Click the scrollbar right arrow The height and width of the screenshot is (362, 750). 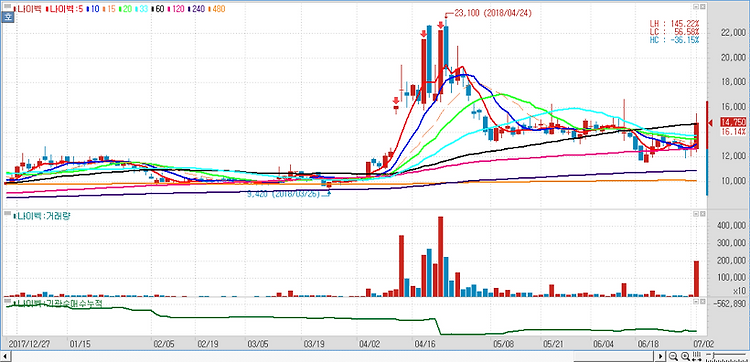[661, 356]
